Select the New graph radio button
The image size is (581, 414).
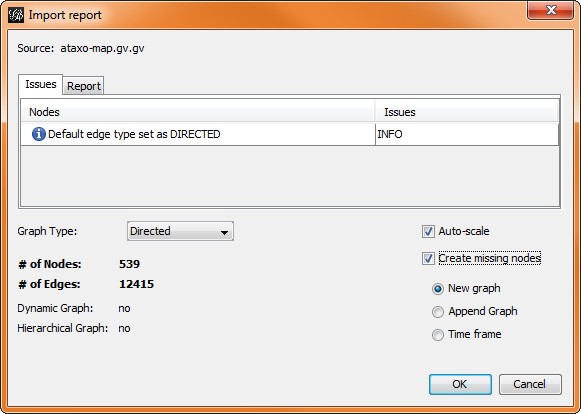(438, 289)
